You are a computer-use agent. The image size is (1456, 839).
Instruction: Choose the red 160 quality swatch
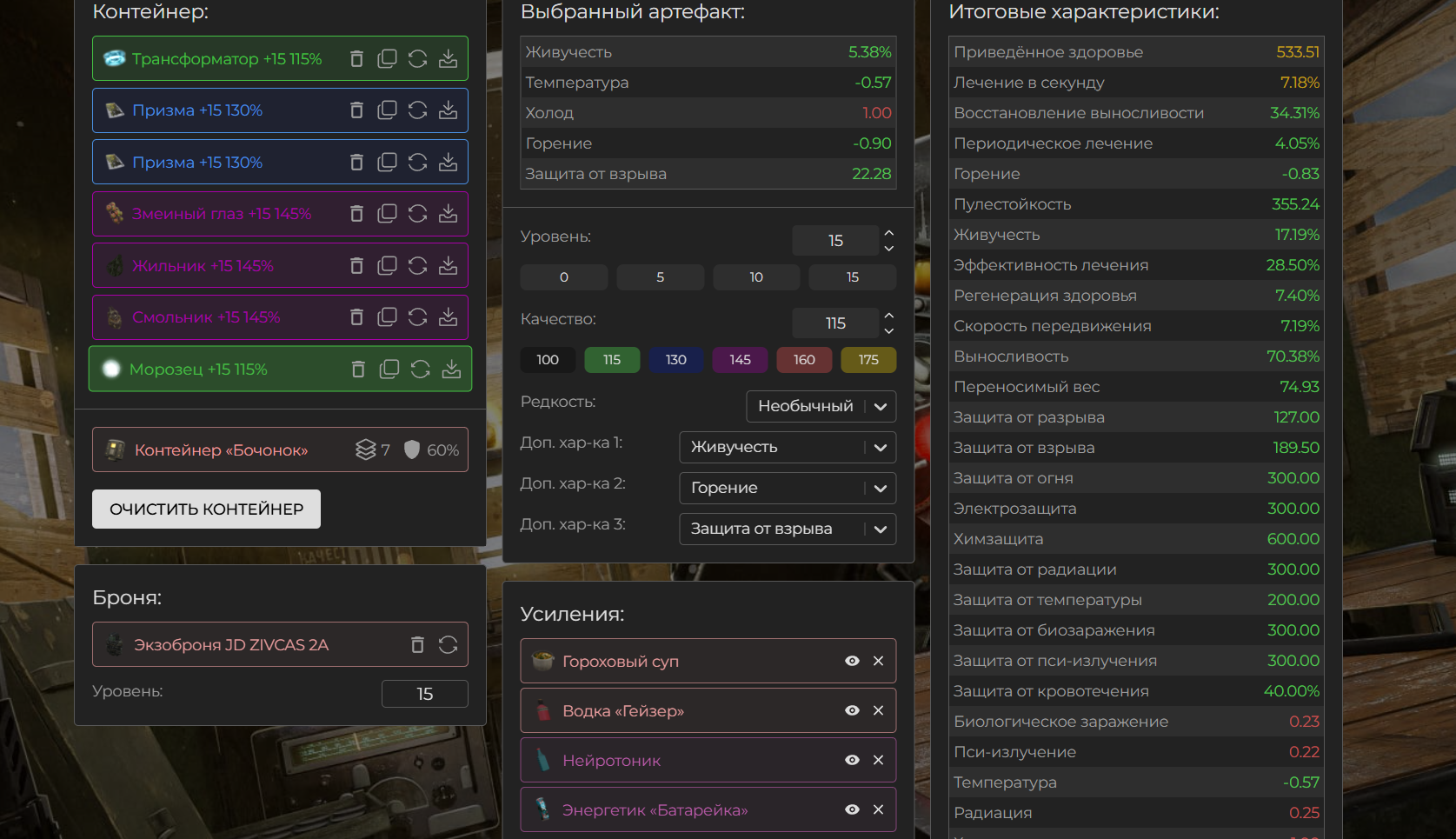point(804,360)
